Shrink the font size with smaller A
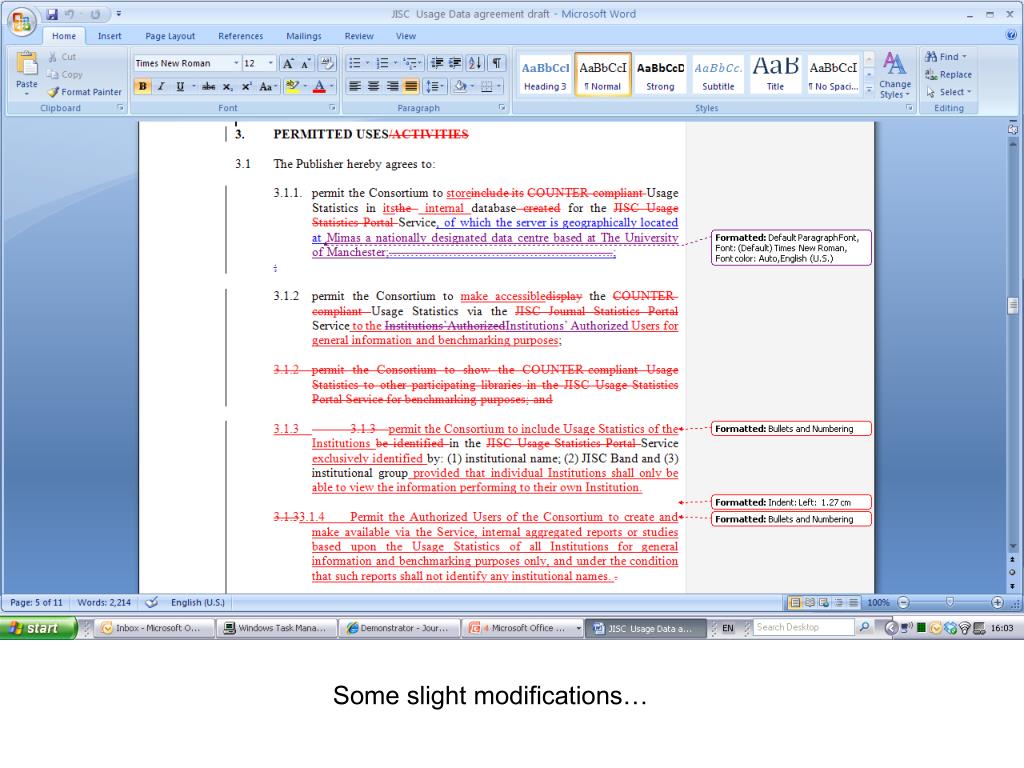The width and height of the screenshot is (1024, 768). coord(306,63)
